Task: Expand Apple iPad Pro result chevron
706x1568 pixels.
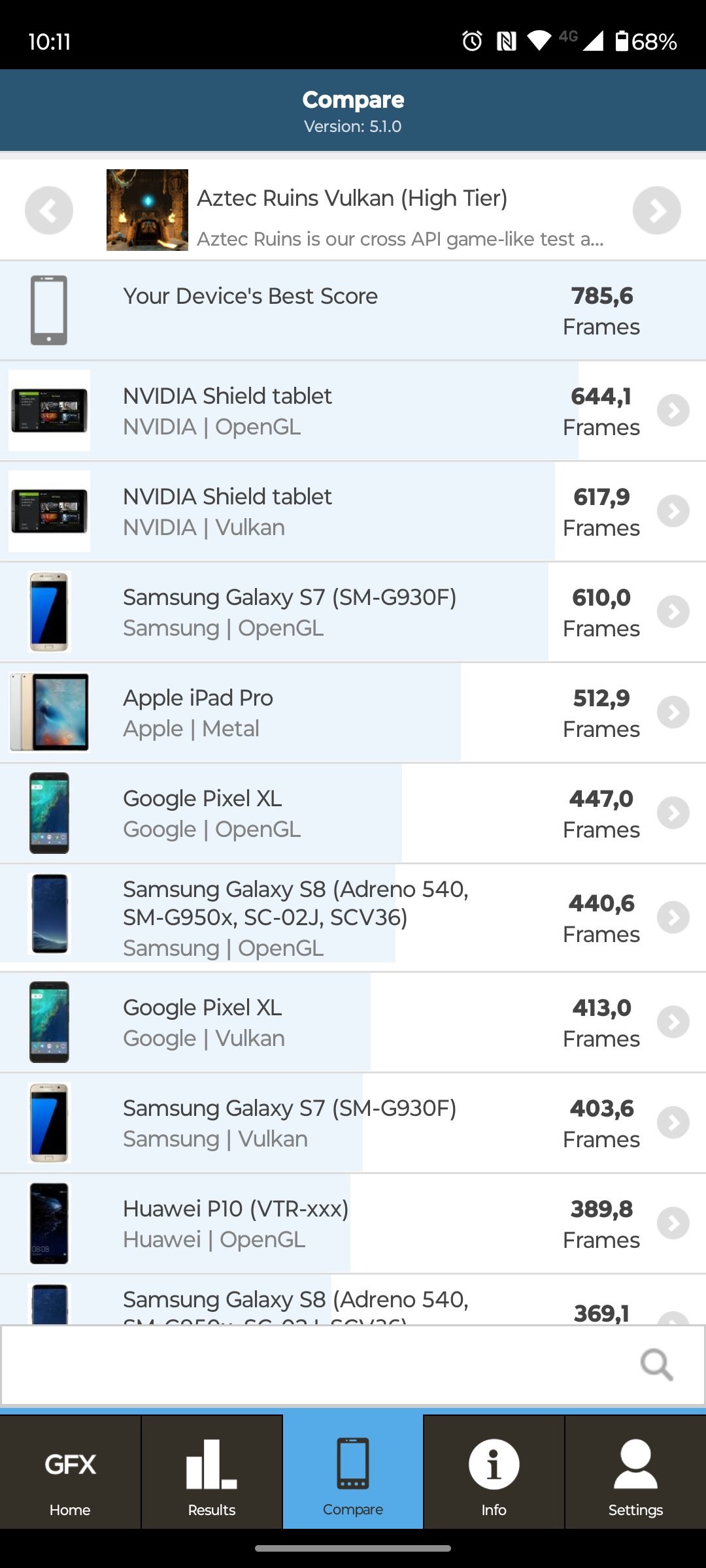Action: click(673, 713)
